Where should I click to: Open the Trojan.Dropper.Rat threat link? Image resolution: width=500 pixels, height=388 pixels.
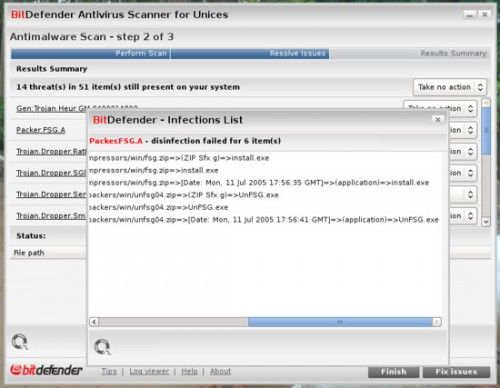[x=52, y=152]
